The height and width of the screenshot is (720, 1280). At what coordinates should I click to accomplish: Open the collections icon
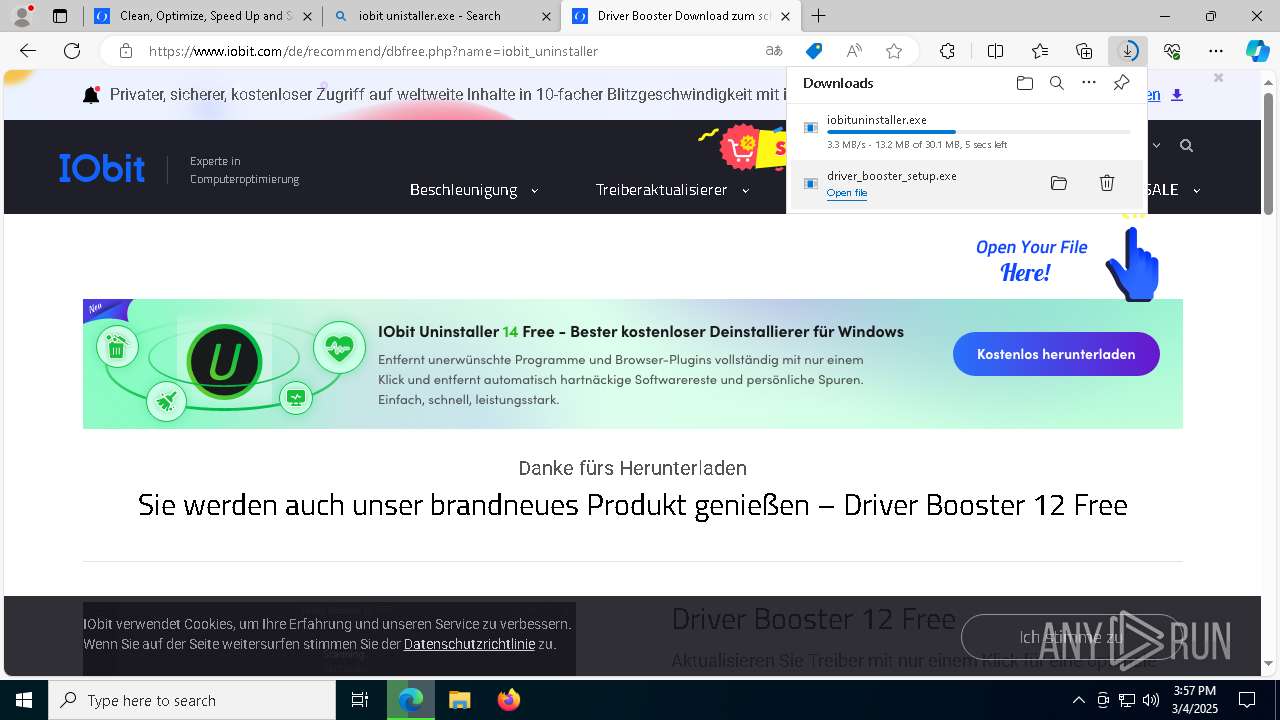(1084, 51)
